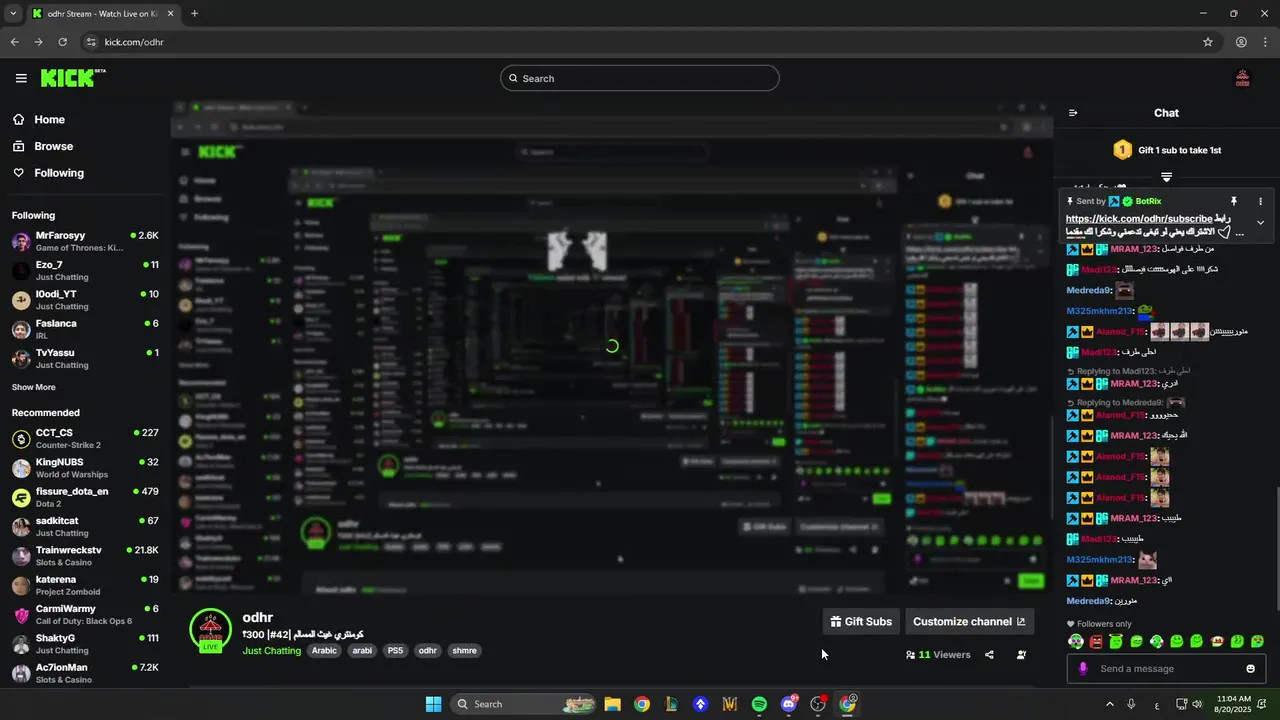Open CCT_CS recommended channel

(85, 438)
